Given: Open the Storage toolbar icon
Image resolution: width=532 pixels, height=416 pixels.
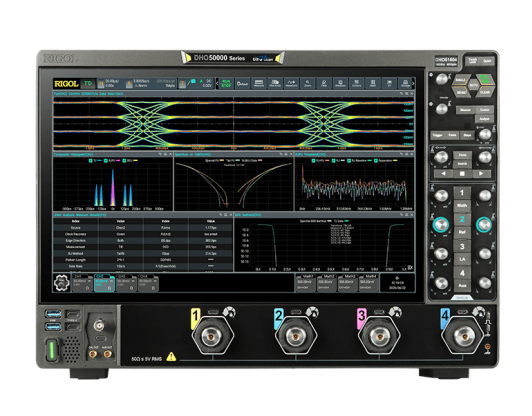Looking at the screenshot, I should point(405,83).
